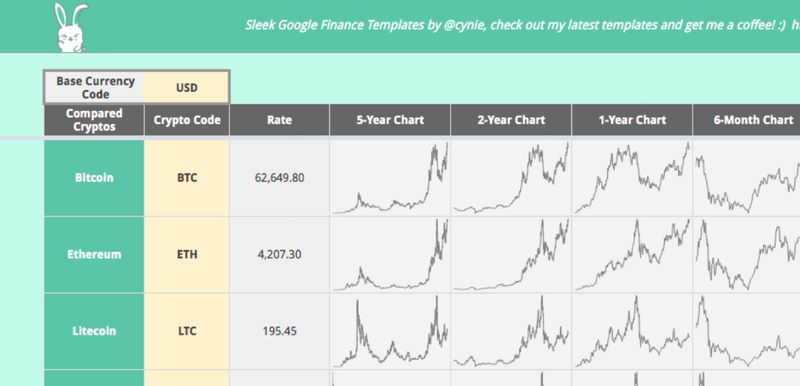This screenshot has width=800, height=386.
Task: Click the Base Currency Code label cell
Action: click(x=95, y=88)
